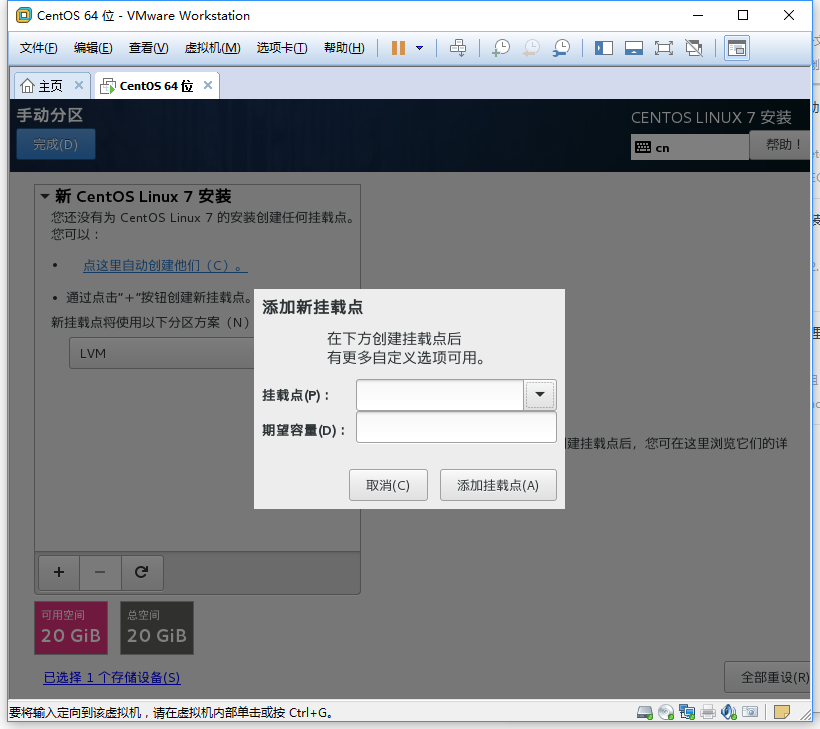Open the power options dropdown arrow
Screen dimensions: 820x729
pos(419,48)
